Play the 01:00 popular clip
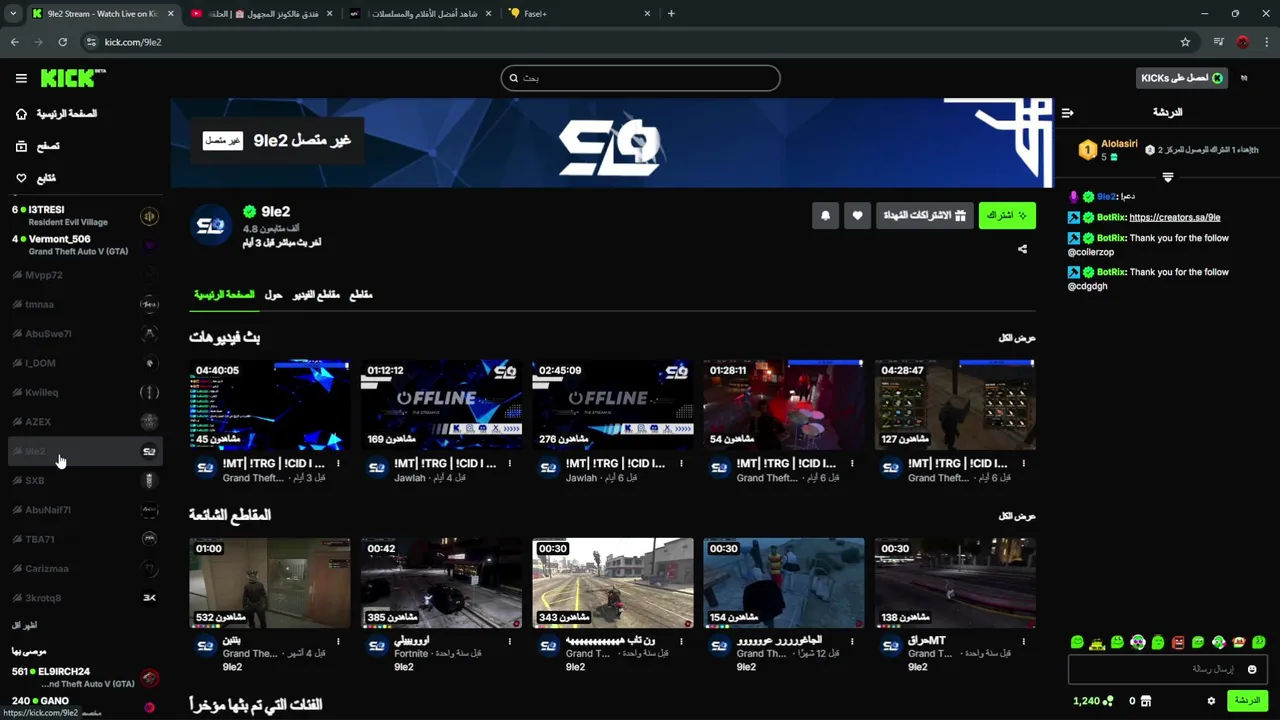 [x=270, y=583]
